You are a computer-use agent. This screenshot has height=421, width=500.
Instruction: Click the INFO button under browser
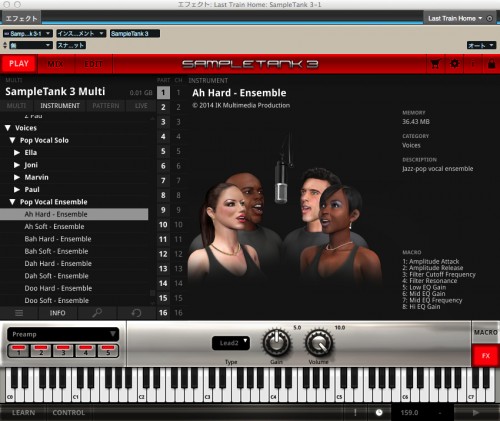[58, 313]
